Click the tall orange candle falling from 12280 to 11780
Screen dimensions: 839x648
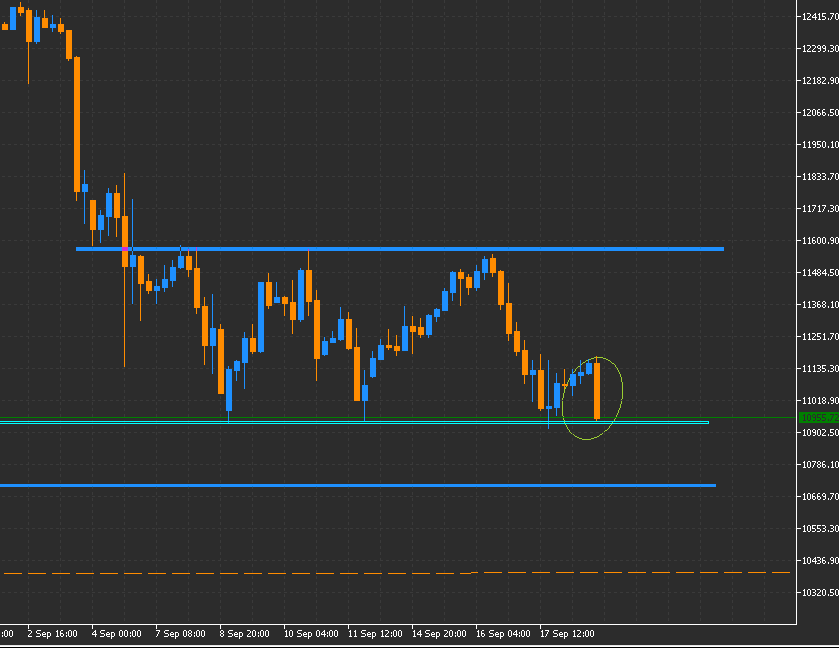tap(77, 124)
